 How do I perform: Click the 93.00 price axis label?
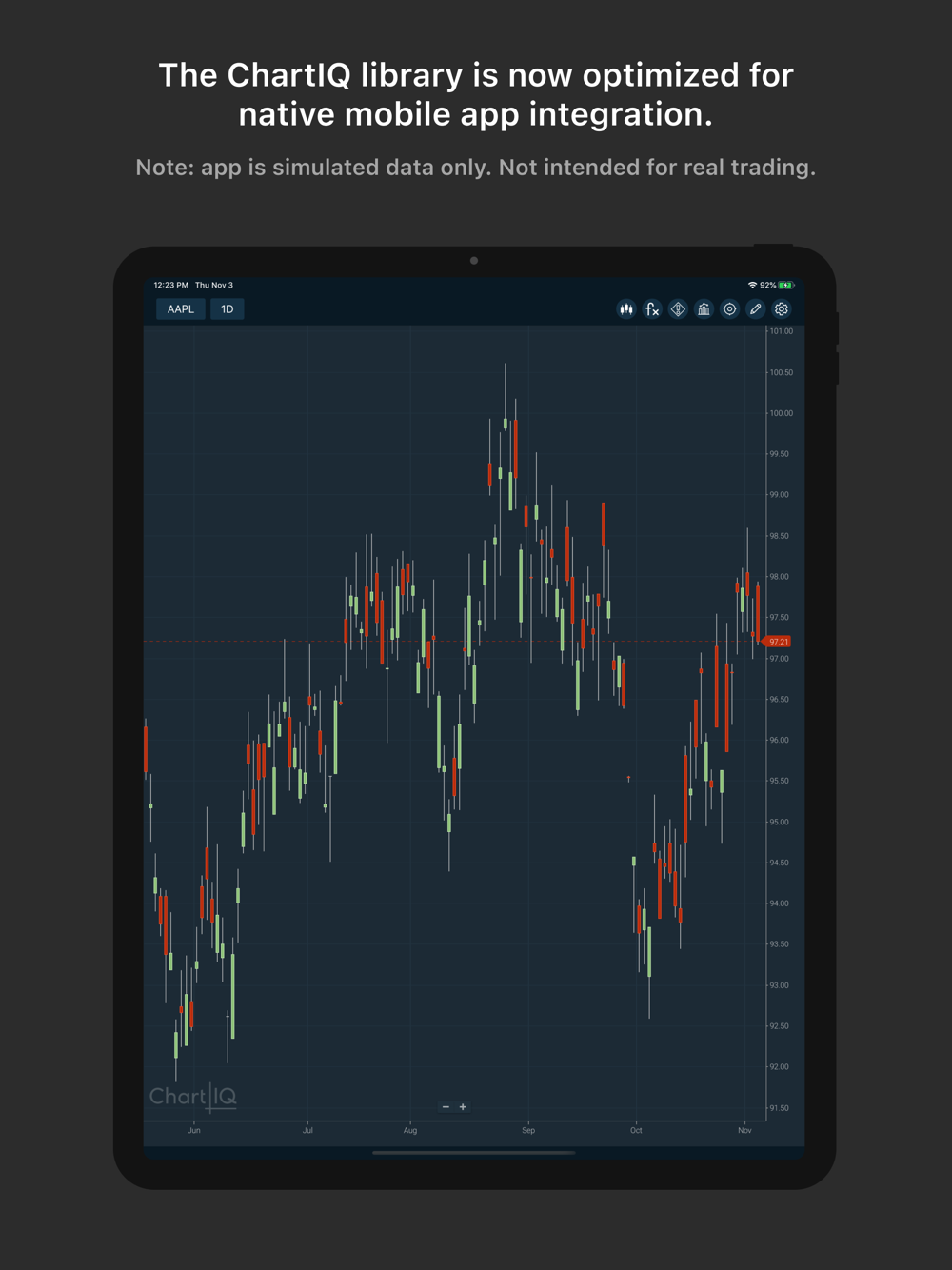(780, 985)
